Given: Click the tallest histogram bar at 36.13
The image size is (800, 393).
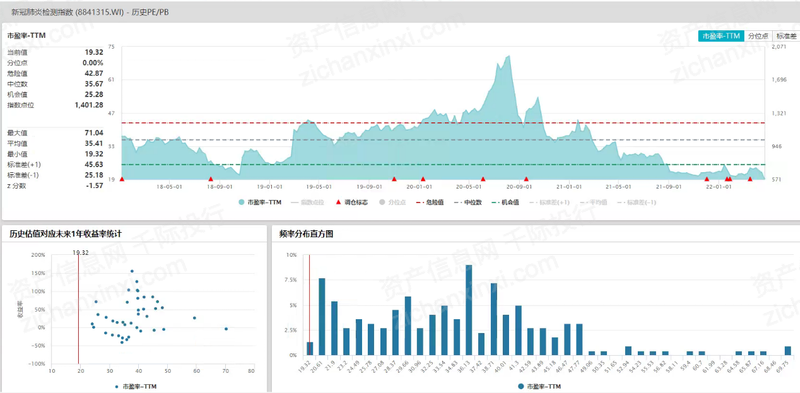Looking at the screenshot, I should click(x=469, y=310).
